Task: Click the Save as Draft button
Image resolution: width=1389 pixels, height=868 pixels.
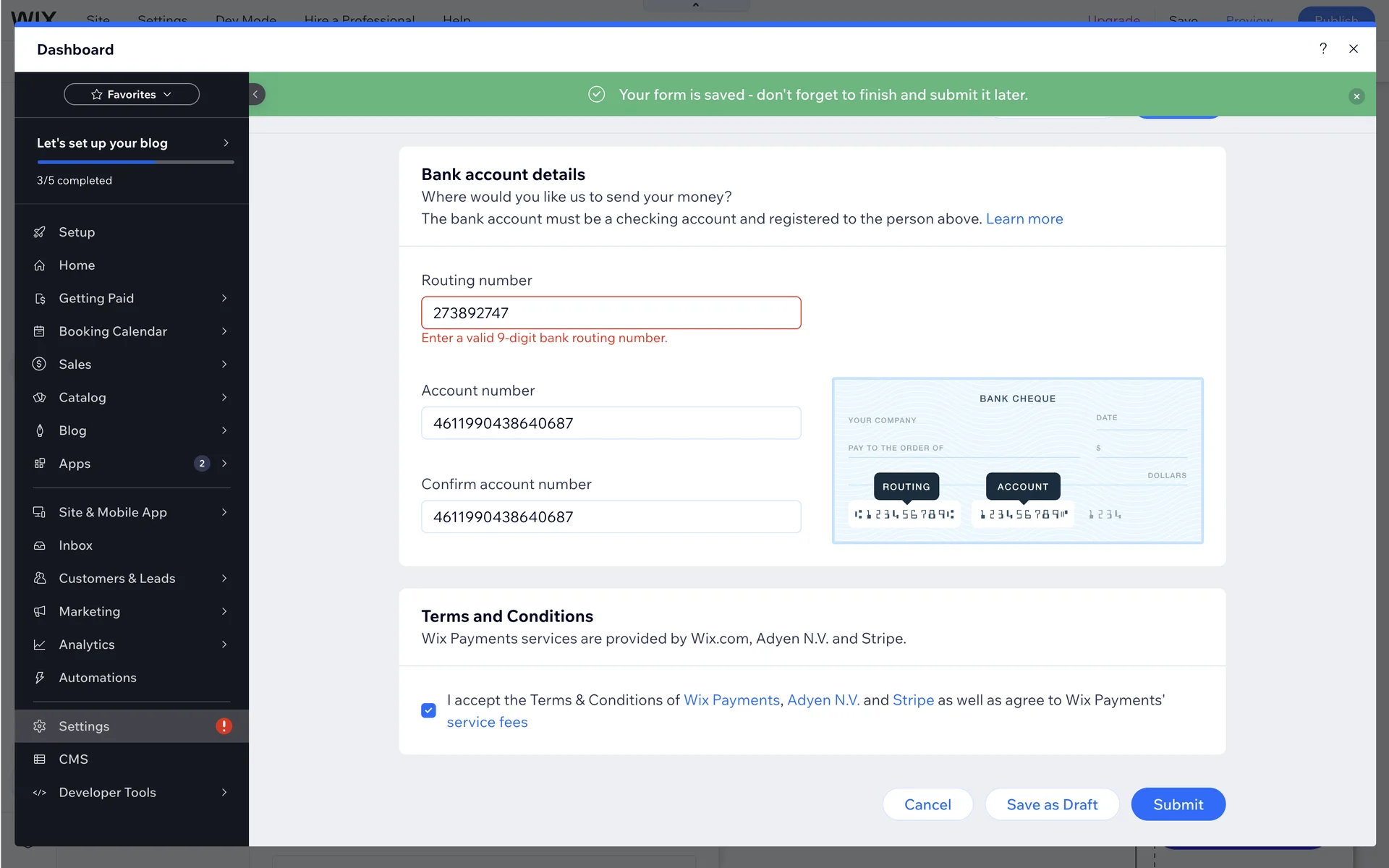Action: [1052, 804]
